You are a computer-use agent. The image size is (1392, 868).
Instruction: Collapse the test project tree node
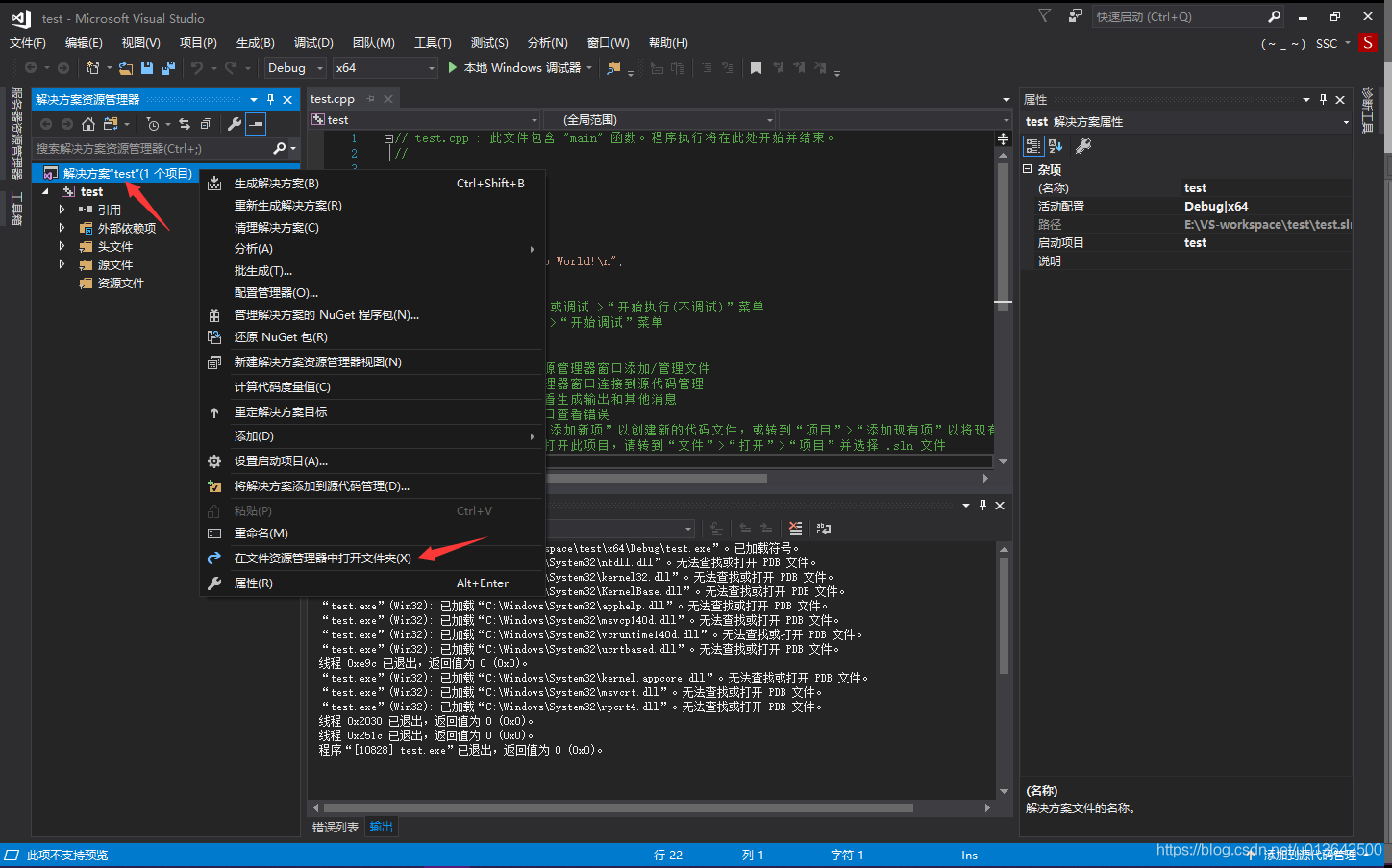45,192
